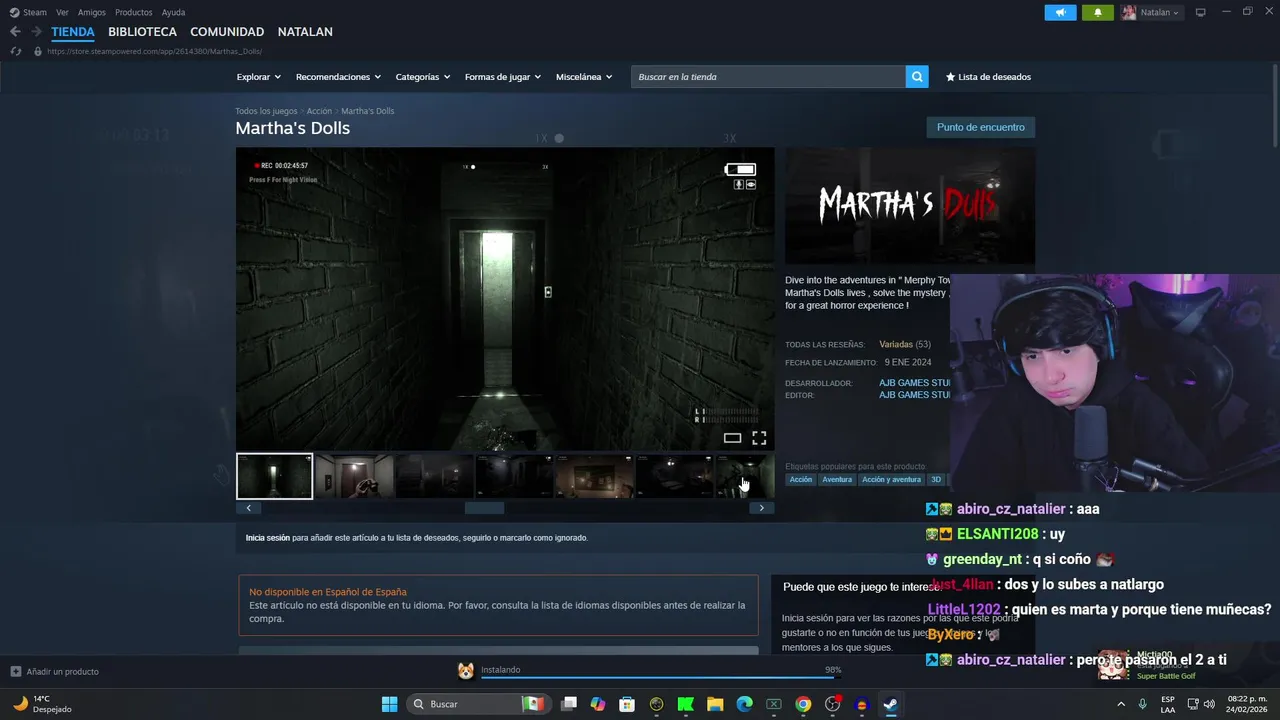Open the NATALAN profile tab
Image resolution: width=1280 pixels, height=720 pixels.
click(305, 32)
